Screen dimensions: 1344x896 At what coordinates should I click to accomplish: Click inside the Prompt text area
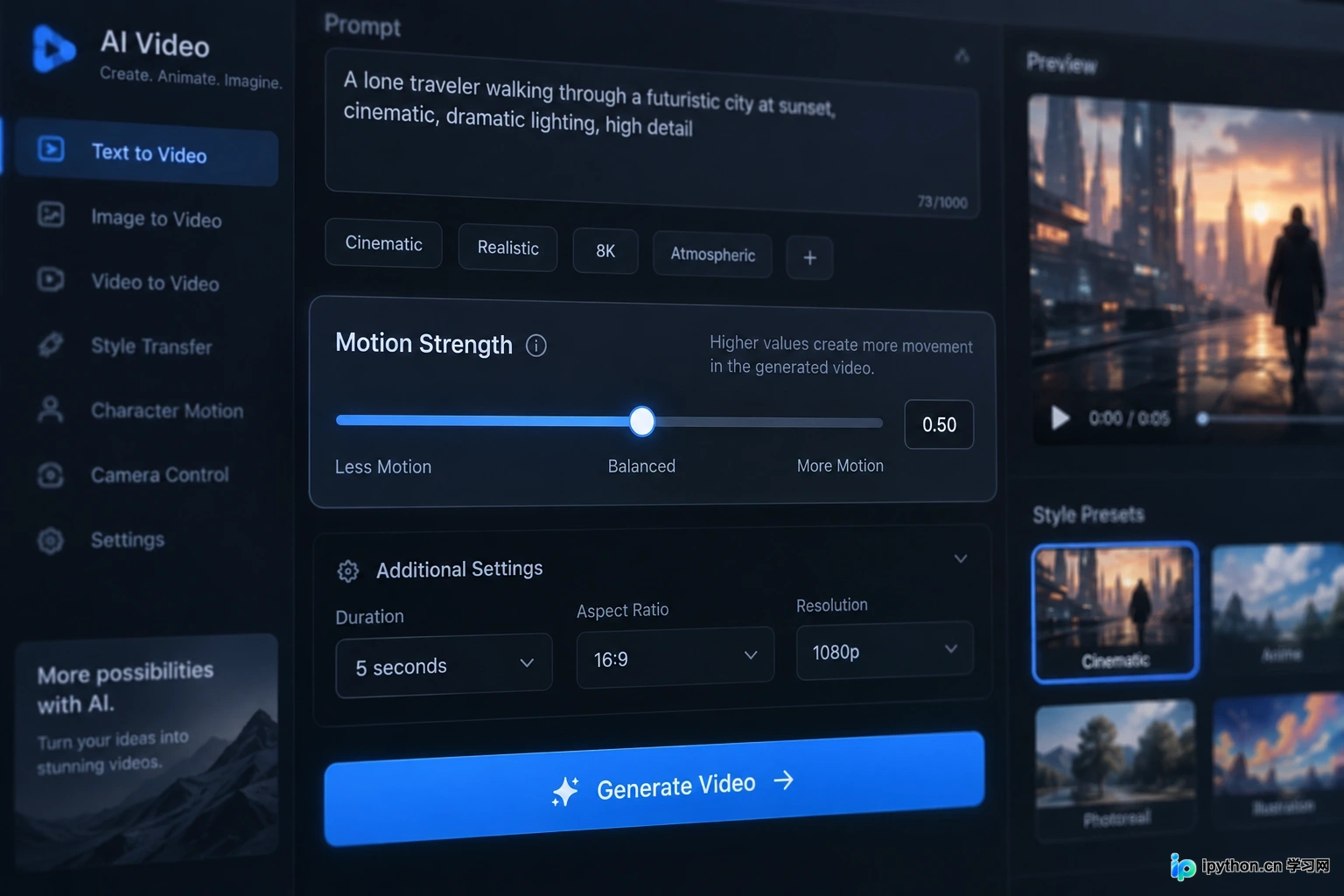click(x=652, y=131)
